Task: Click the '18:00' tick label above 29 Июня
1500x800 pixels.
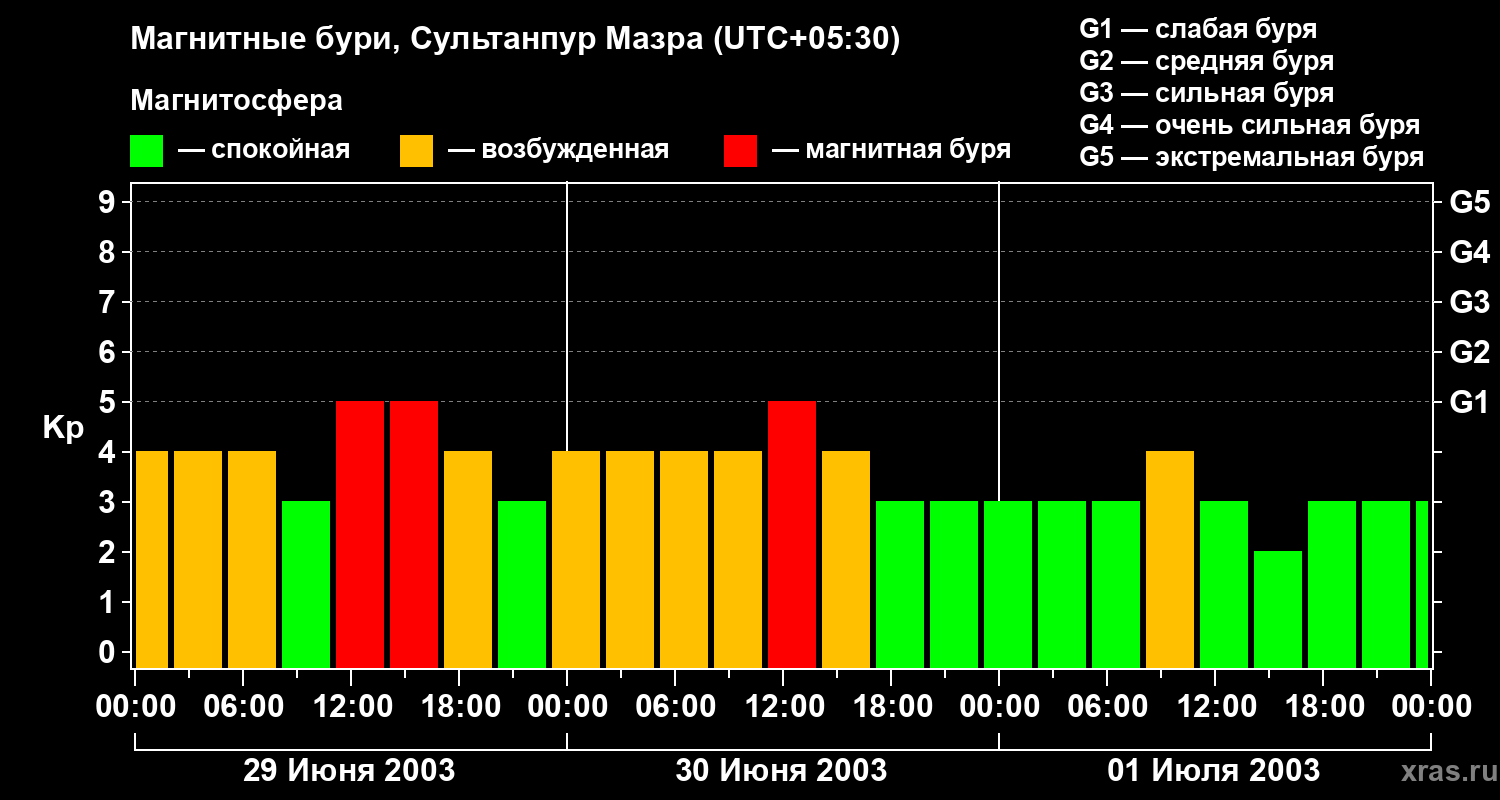Action: pyautogui.click(x=459, y=707)
